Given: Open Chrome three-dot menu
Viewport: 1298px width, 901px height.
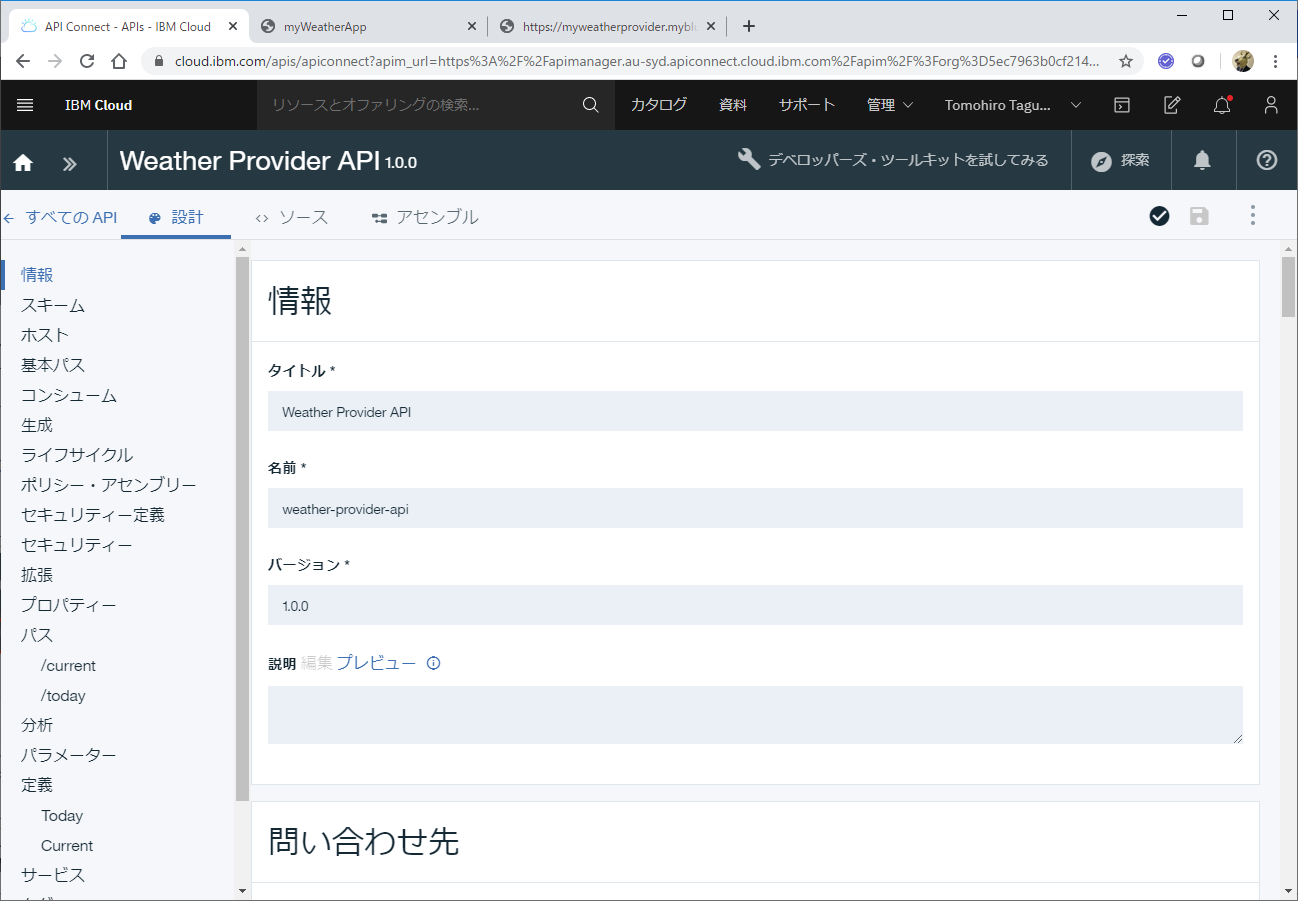Looking at the screenshot, I should pyautogui.click(x=1276, y=61).
